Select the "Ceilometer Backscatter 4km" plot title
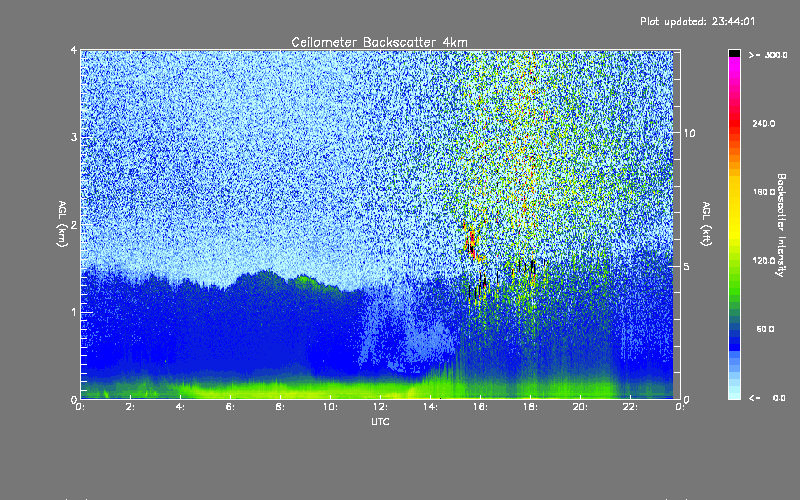The image size is (800, 500). (x=379, y=42)
